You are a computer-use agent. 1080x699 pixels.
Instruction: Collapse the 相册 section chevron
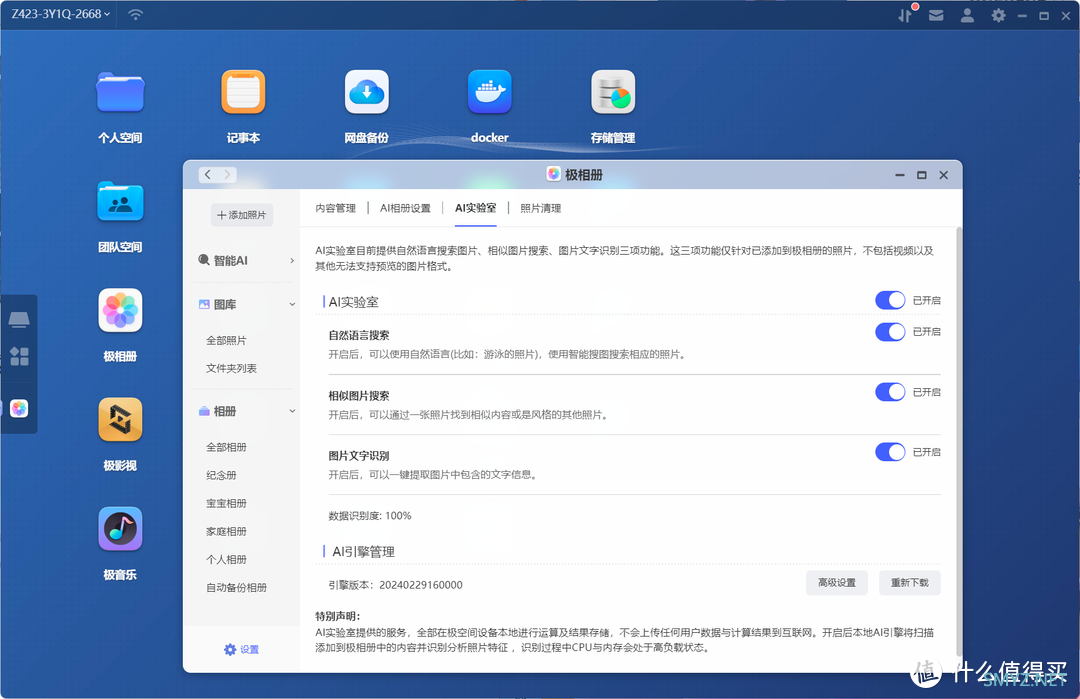tap(292, 411)
